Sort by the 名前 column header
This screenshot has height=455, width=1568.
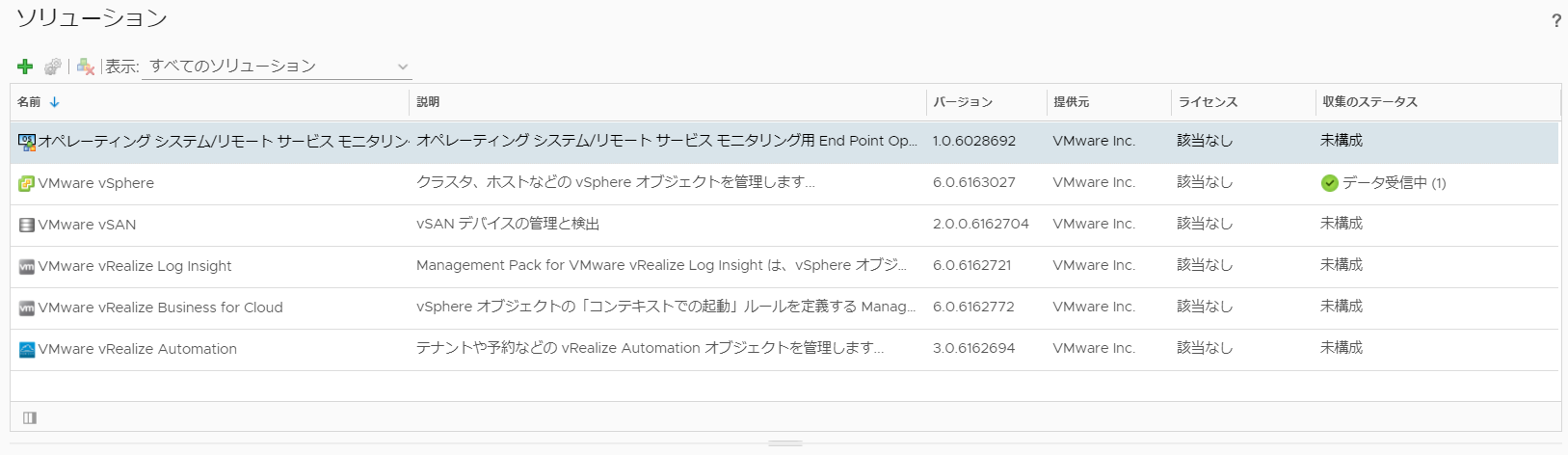tap(29, 102)
